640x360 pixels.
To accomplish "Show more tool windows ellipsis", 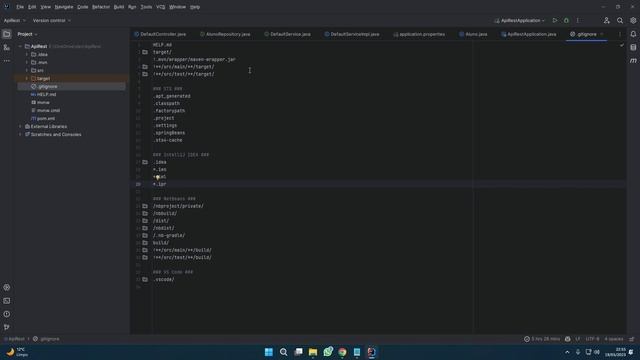I will tap(7, 61).
